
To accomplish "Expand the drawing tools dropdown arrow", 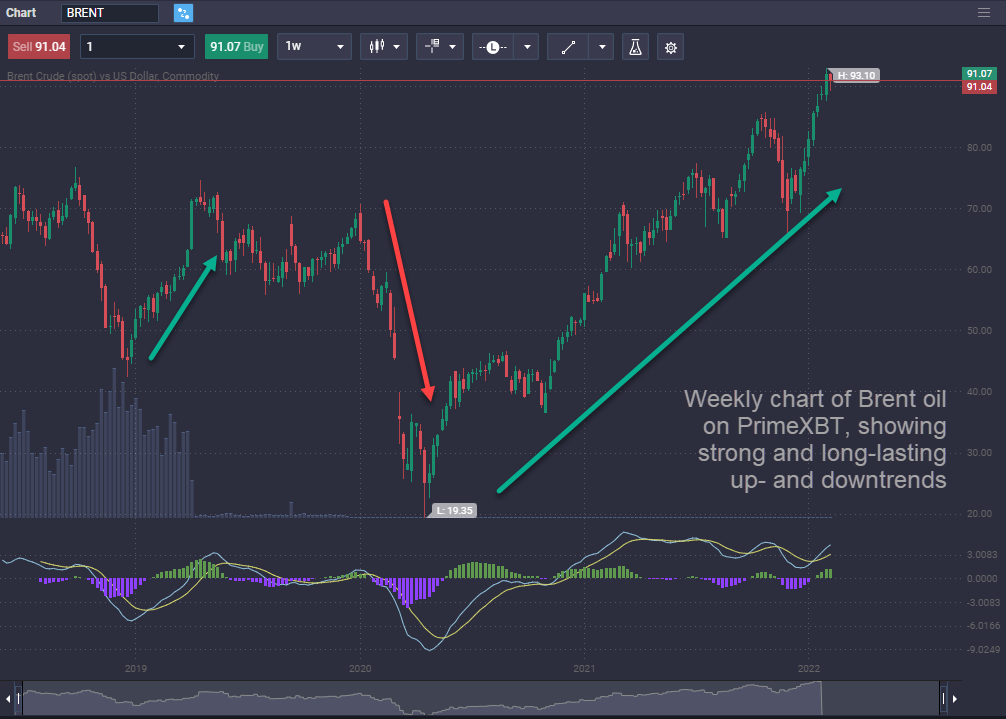I will coord(600,46).
